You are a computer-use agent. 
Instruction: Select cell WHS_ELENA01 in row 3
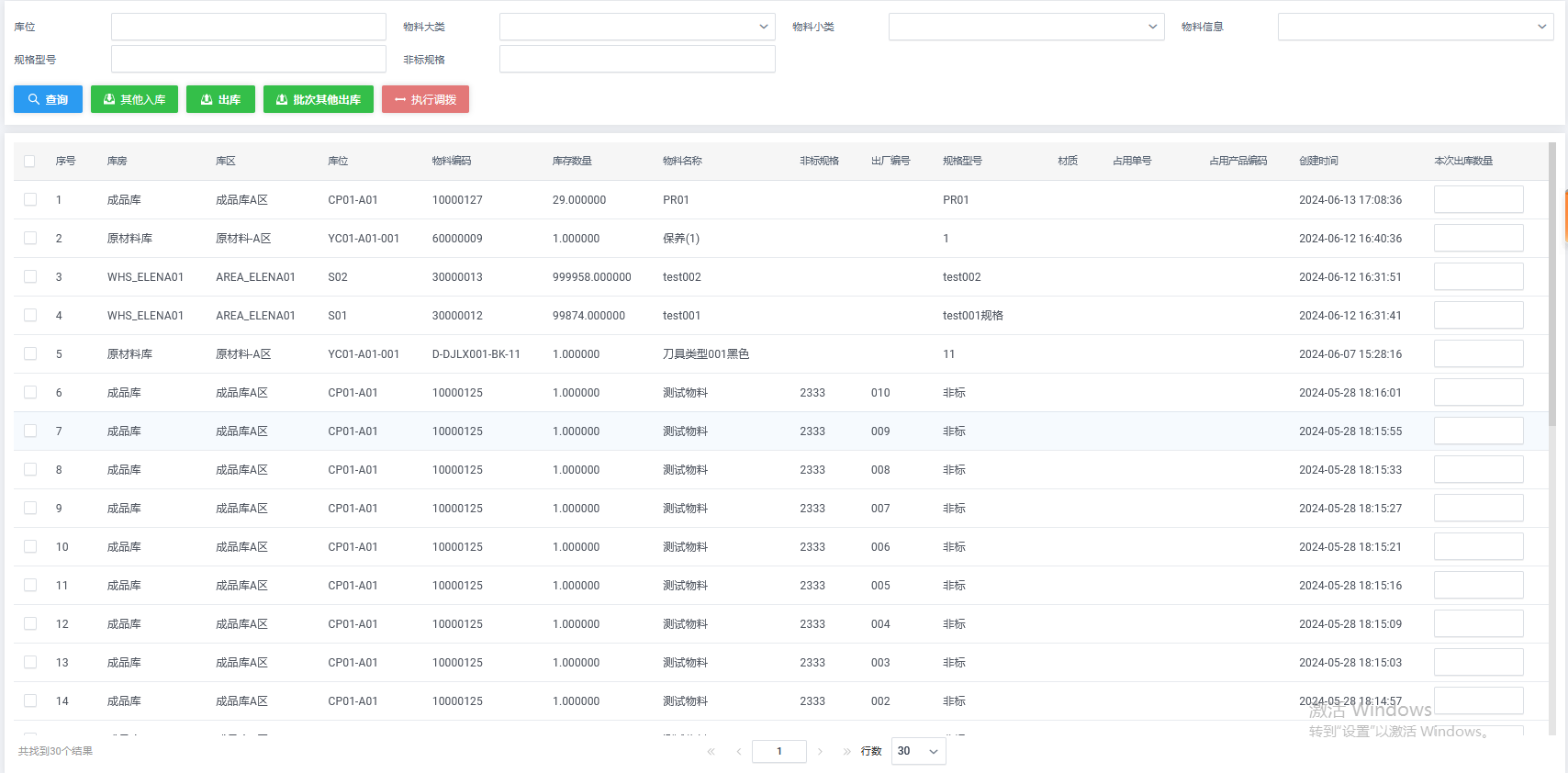(x=145, y=276)
